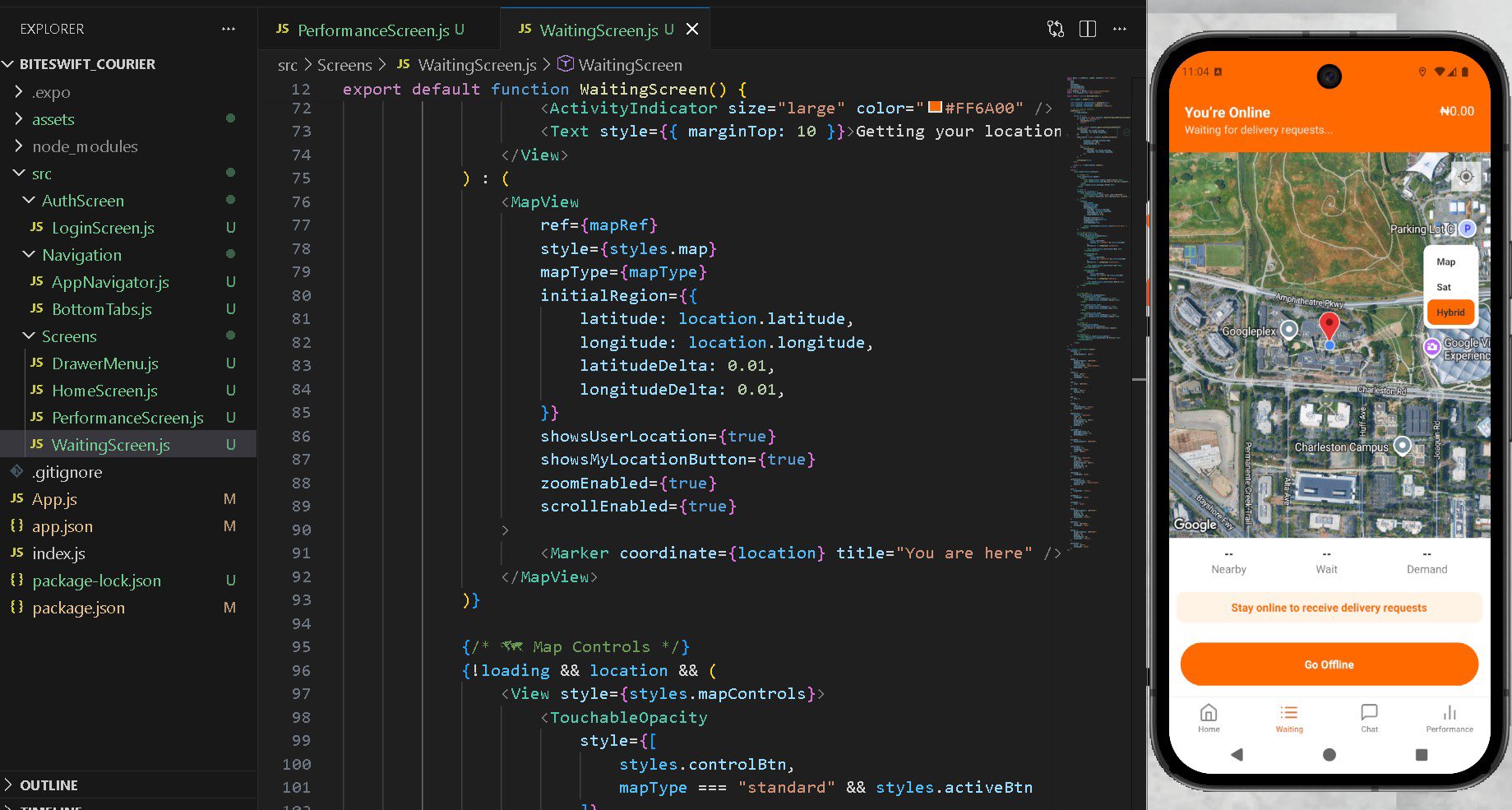Click the Screens breadcrumb segment

[x=344, y=65]
